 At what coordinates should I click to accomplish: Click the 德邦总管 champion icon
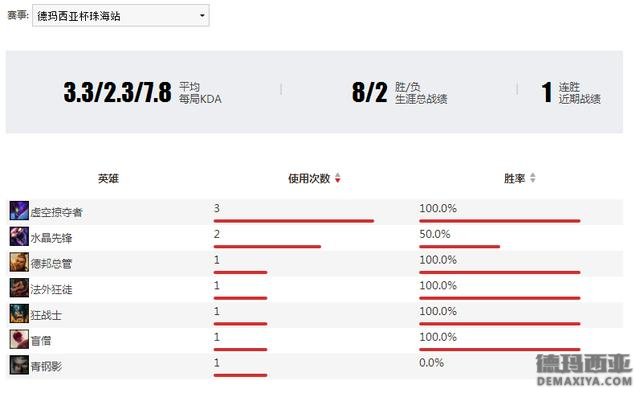click(19, 262)
